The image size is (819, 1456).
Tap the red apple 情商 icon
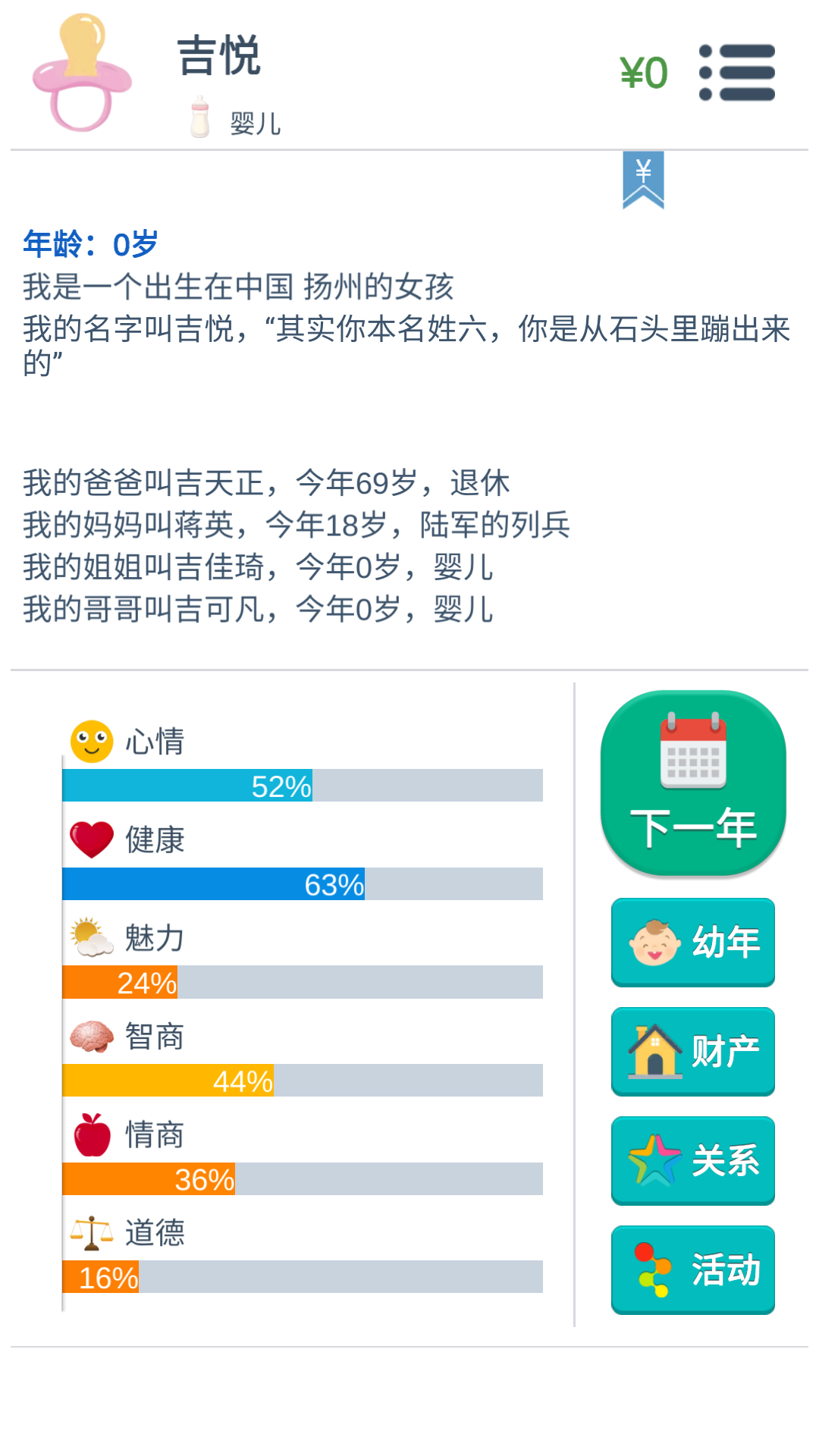click(x=92, y=1134)
